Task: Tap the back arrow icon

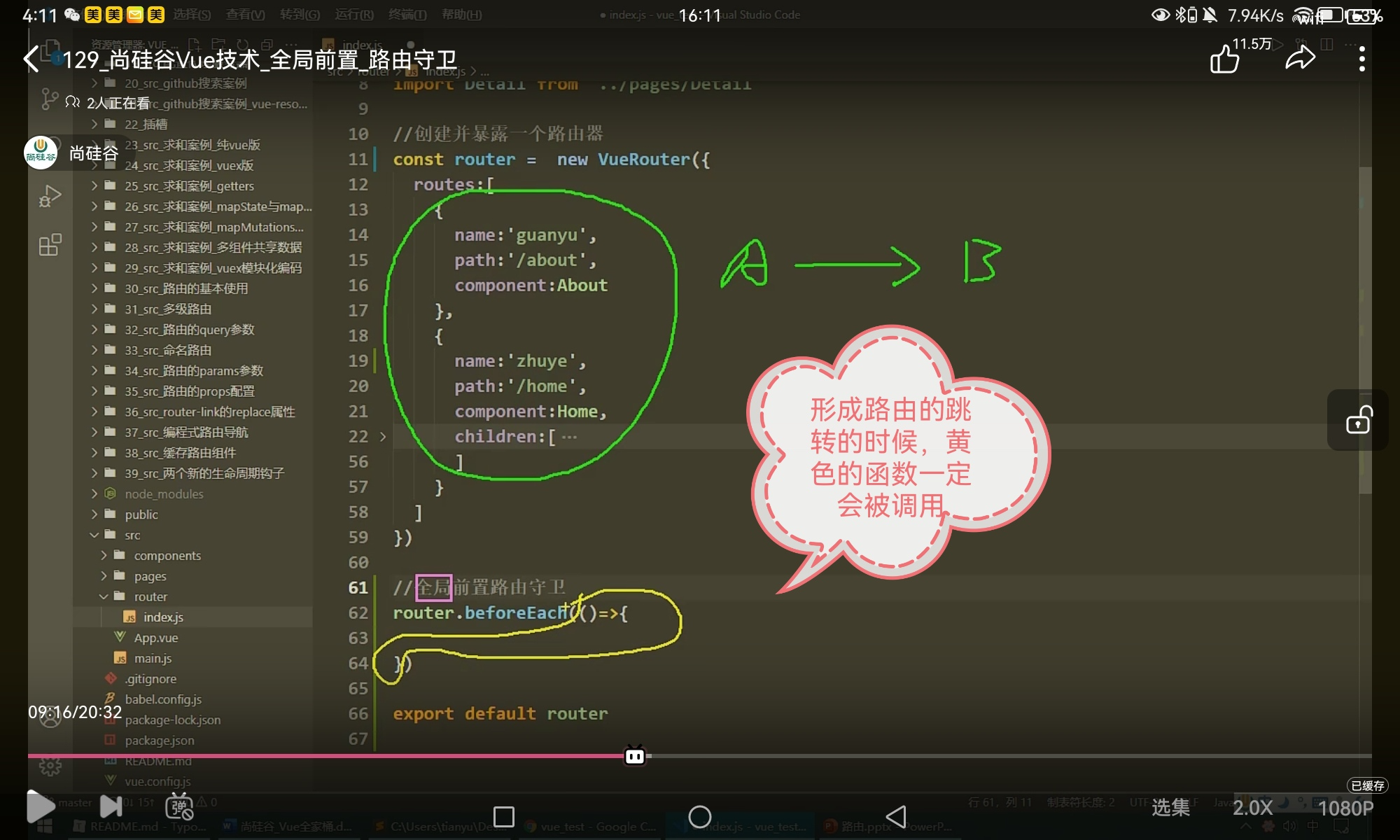Action: coord(31,59)
